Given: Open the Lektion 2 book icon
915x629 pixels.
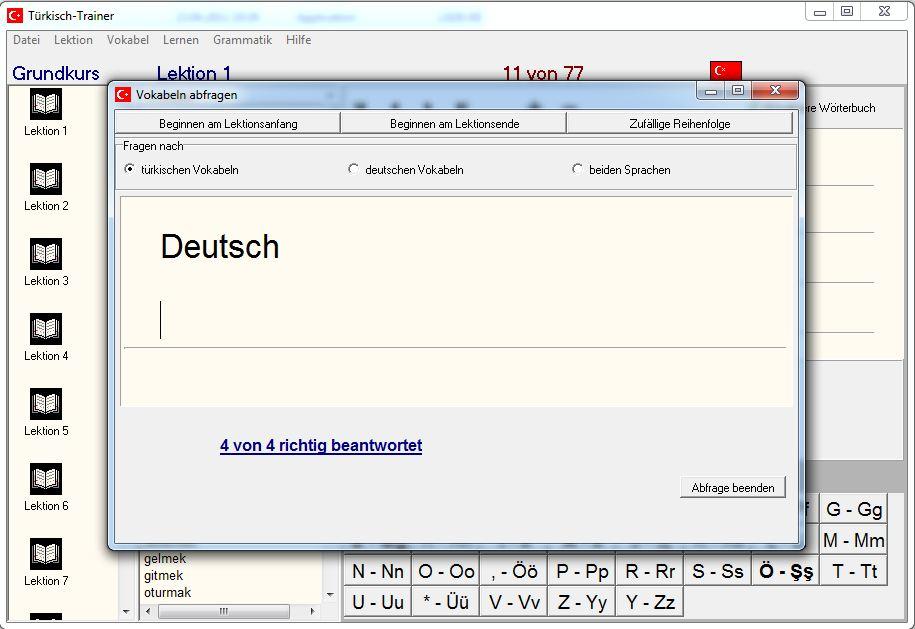Looking at the screenshot, I should coord(46,179).
